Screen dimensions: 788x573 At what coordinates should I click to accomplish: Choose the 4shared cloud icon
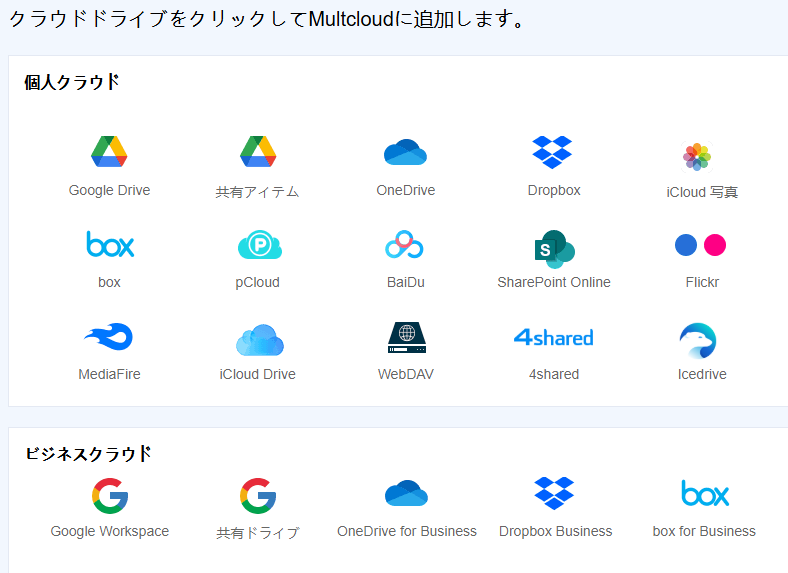click(x=553, y=338)
